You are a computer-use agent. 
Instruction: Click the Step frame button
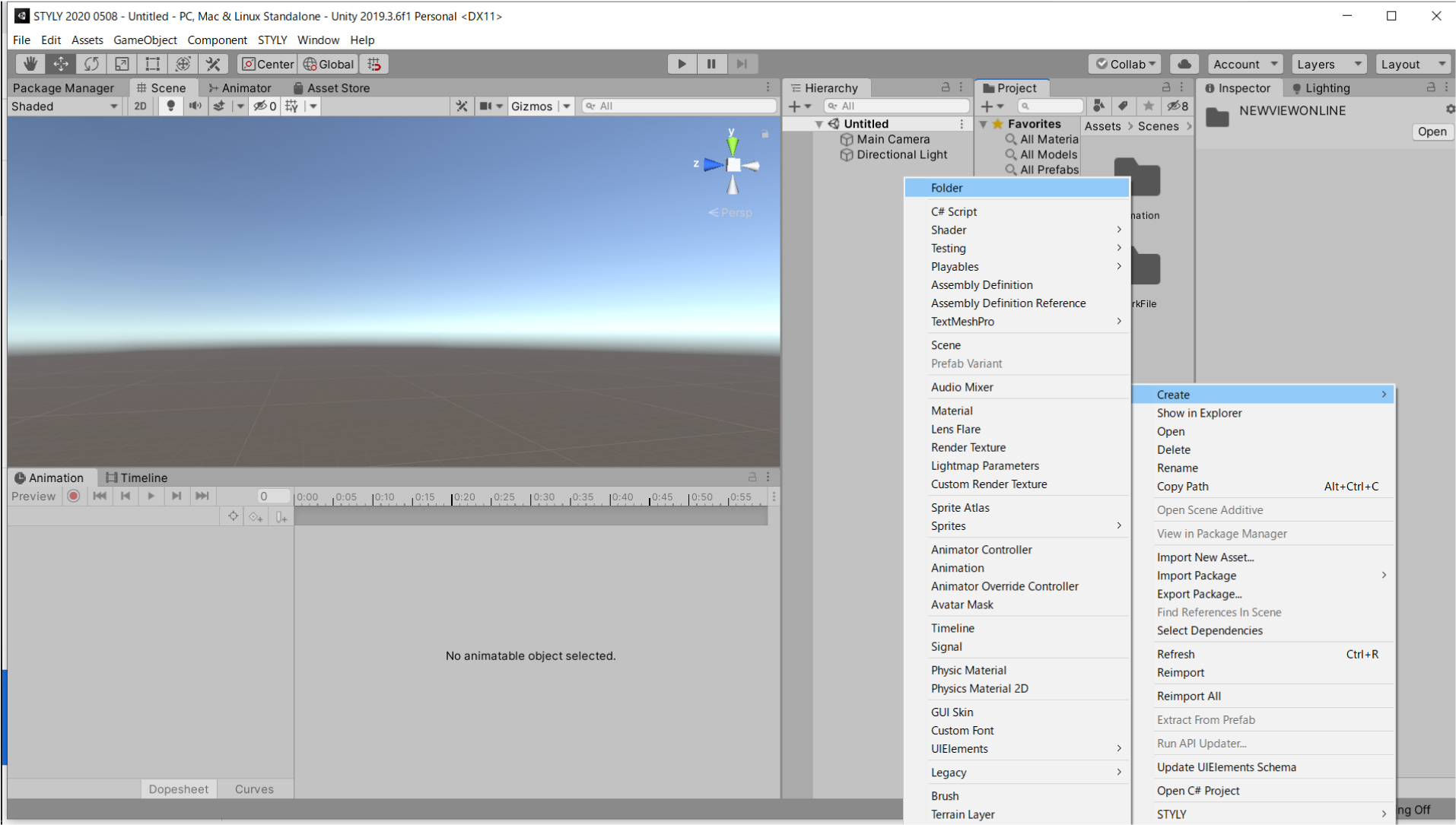pos(742,64)
